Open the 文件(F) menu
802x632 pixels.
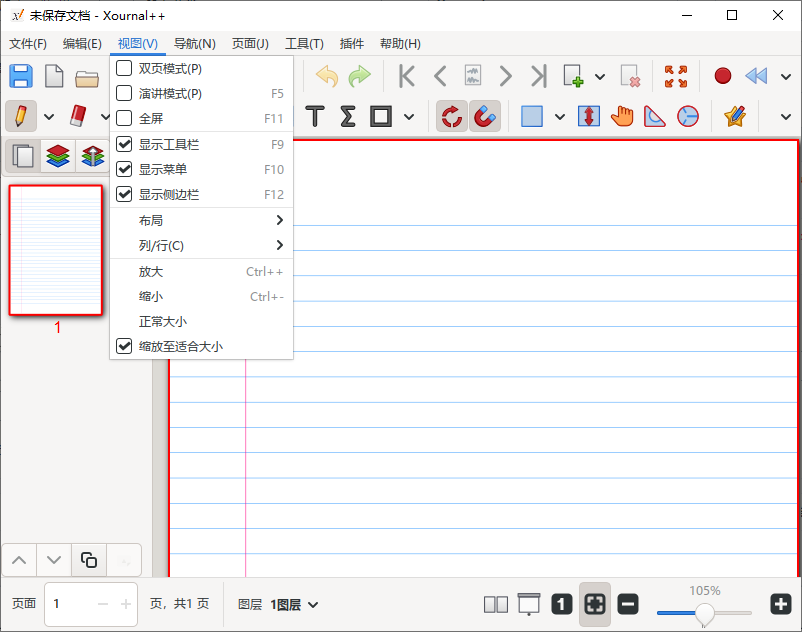pos(28,43)
